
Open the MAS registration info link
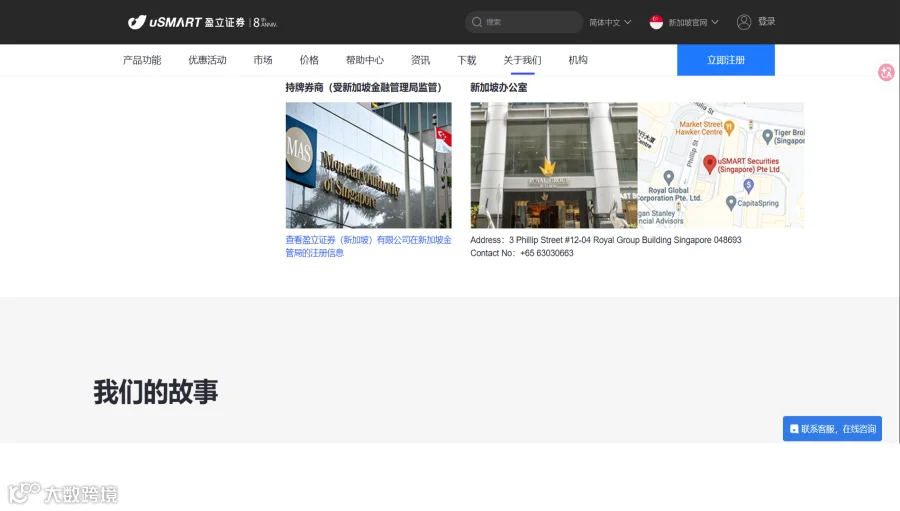coord(368,246)
